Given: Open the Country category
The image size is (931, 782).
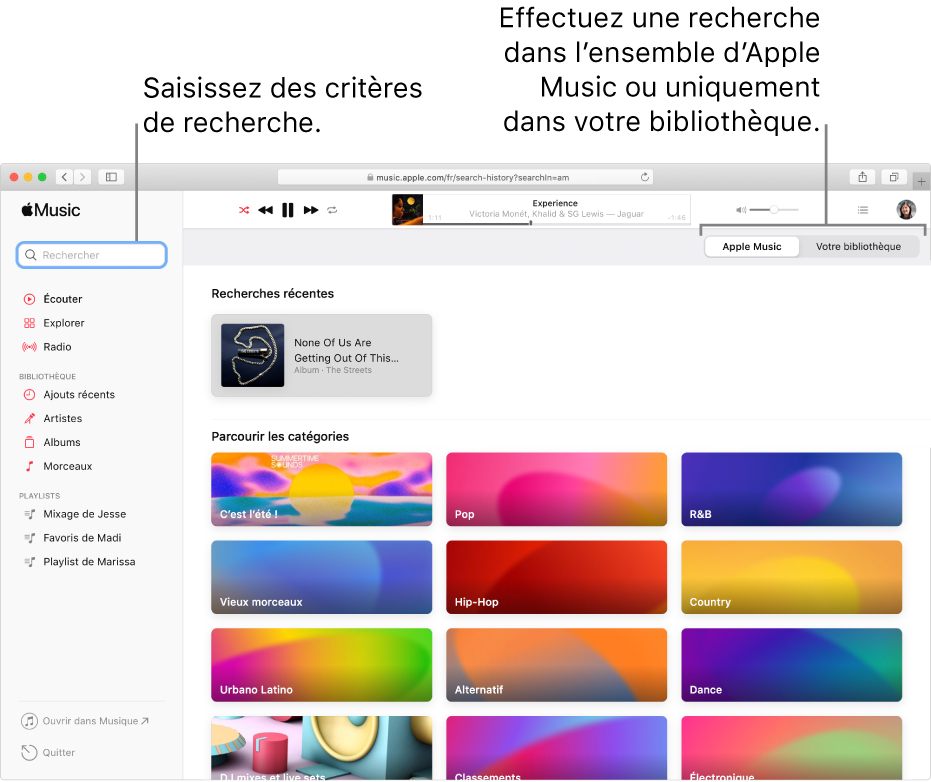Looking at the screenshot, I should pyautogui.click(x=791, y=577).
